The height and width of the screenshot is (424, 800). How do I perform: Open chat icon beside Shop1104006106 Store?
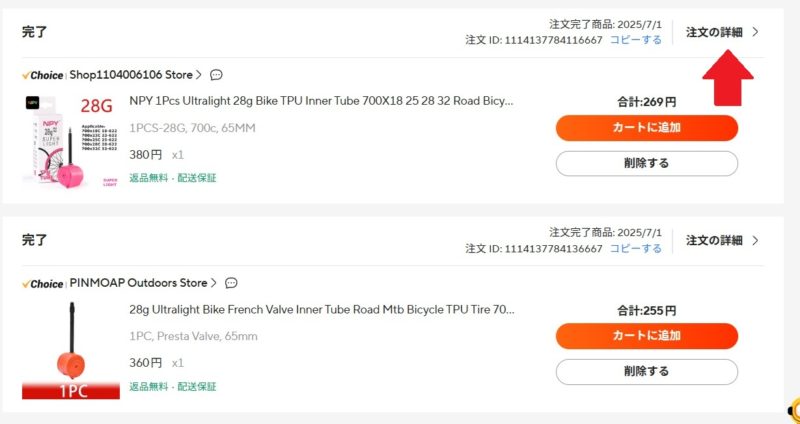(216, 75)
